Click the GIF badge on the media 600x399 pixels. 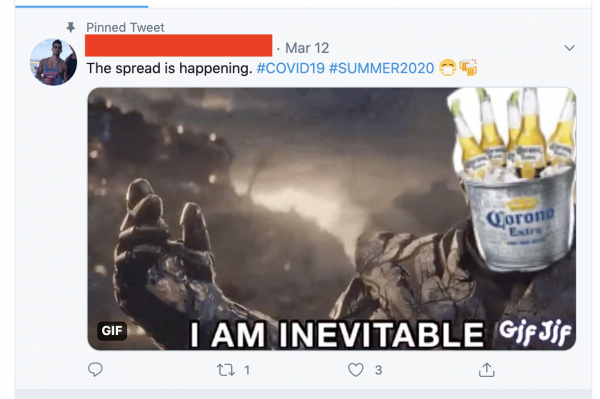click(x=112, y=330)
